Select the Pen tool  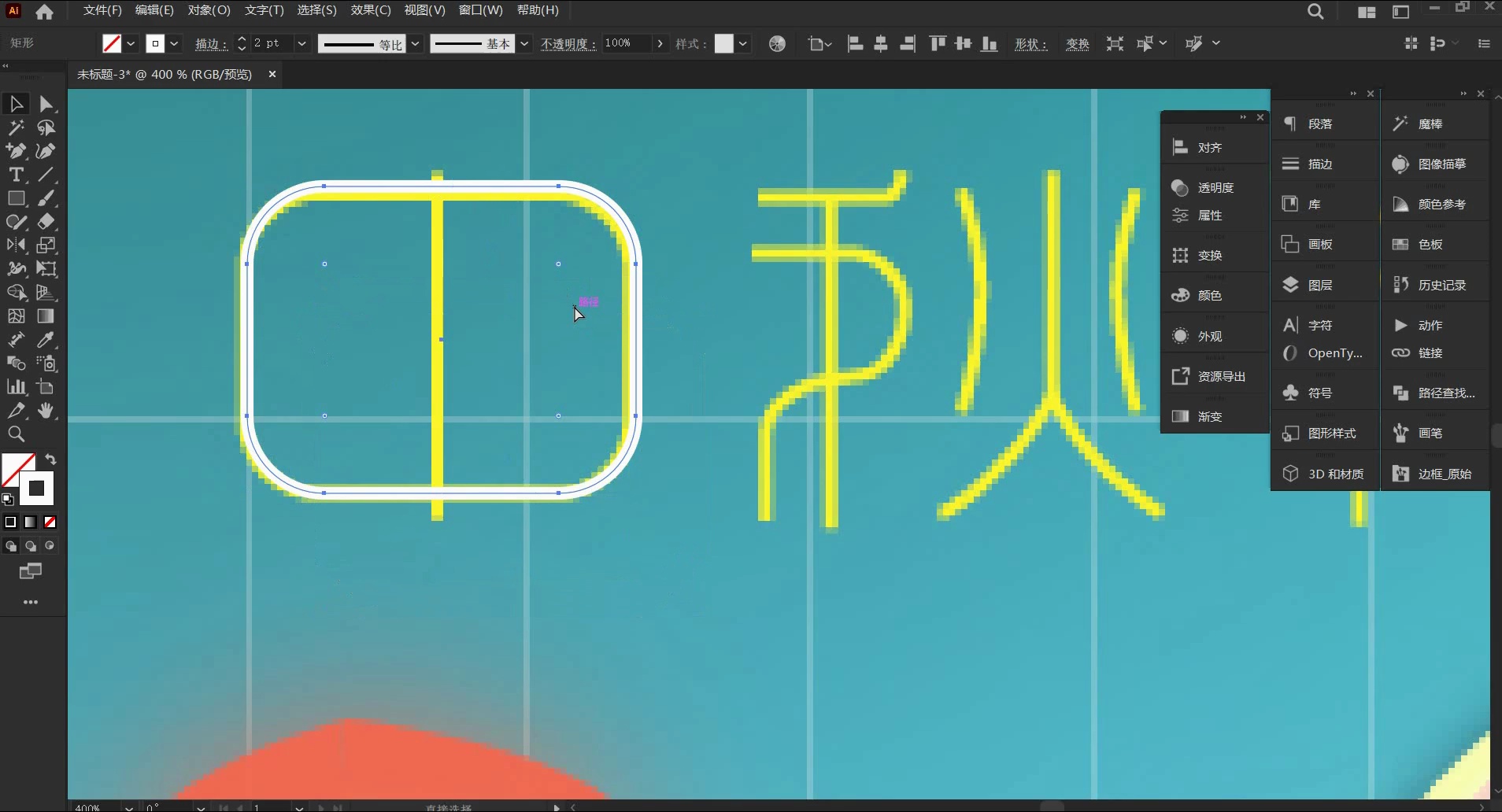[x=16, y=151]
